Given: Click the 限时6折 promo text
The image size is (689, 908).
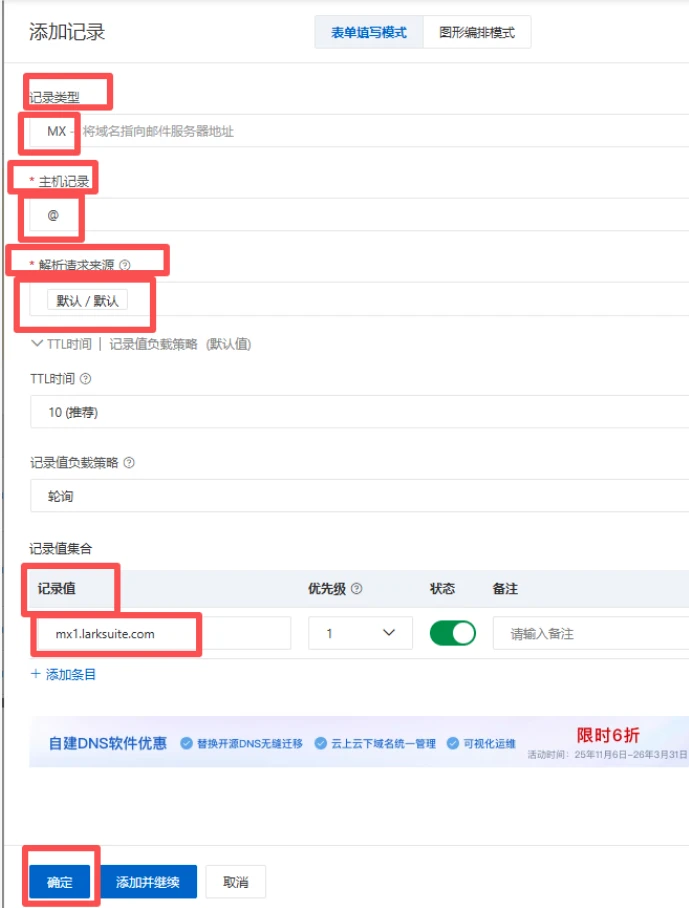Looking at the screenshot, I should click(x=608, y=735).
